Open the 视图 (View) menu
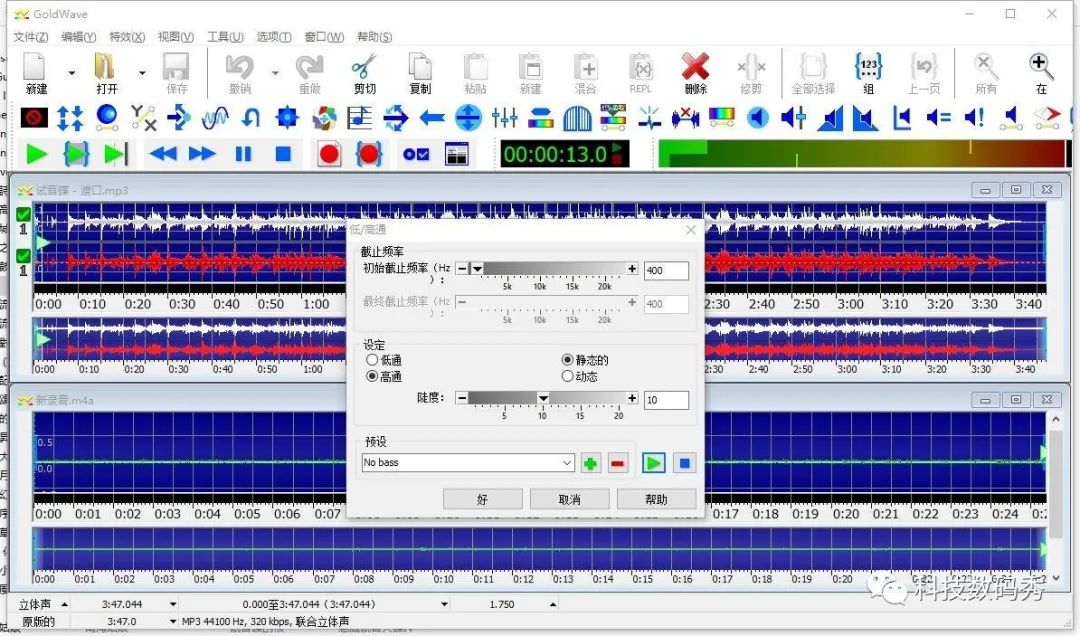This screenshot has width=1080, height=636. 176,37
